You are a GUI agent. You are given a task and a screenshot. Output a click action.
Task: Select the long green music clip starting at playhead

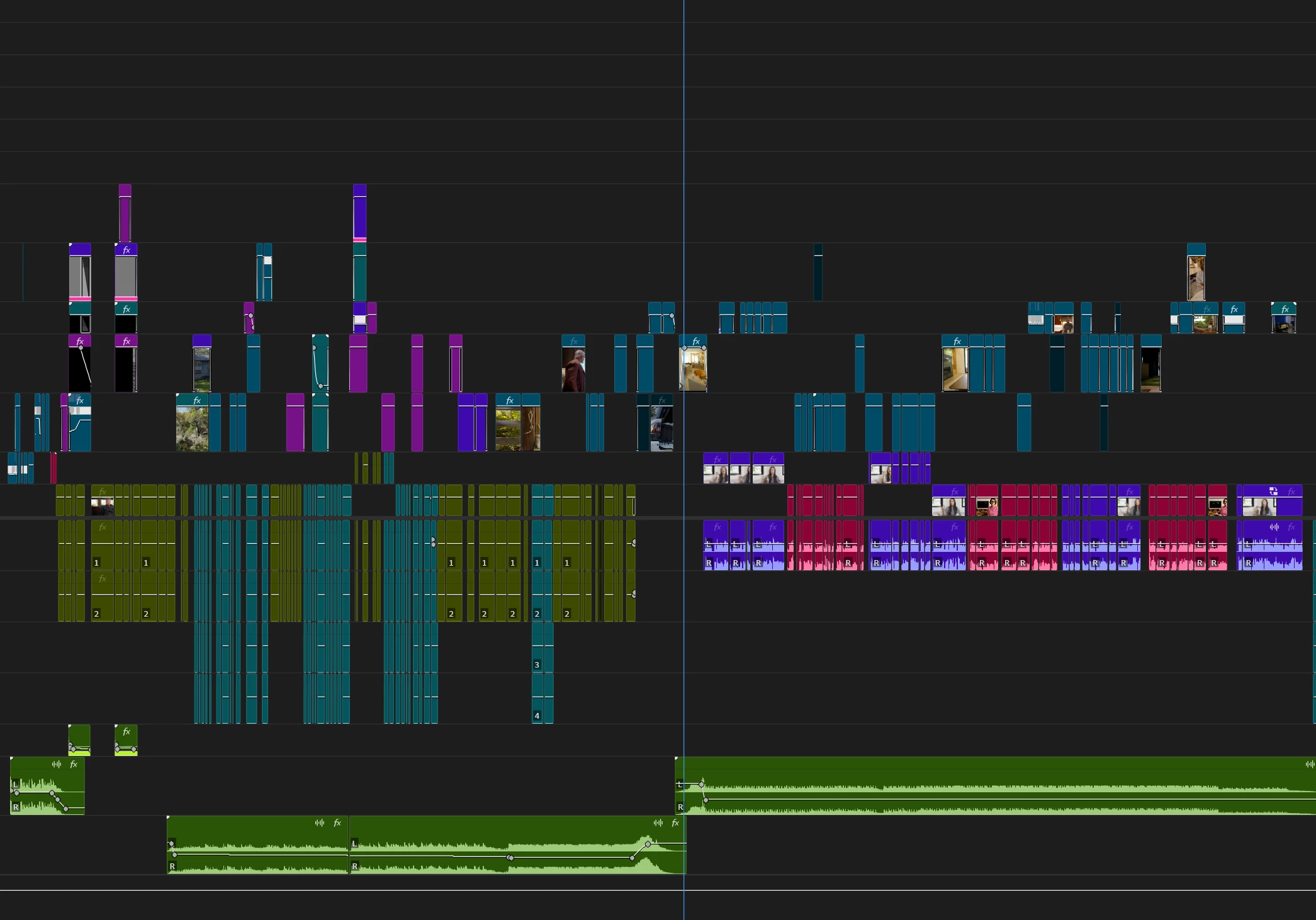pos(995,785)
